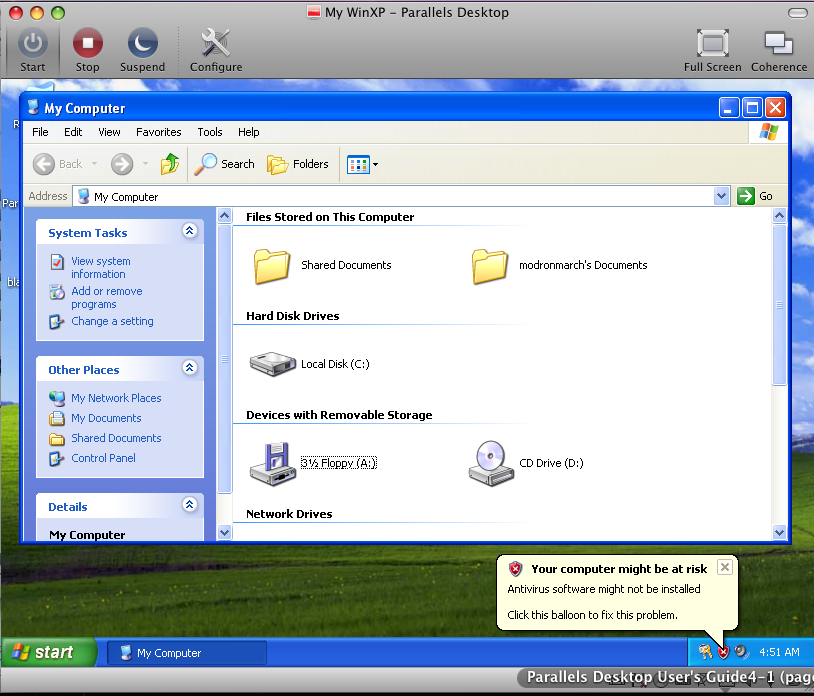Open the Tools menu
Screen dimensions: 814x696
point(210,132)
